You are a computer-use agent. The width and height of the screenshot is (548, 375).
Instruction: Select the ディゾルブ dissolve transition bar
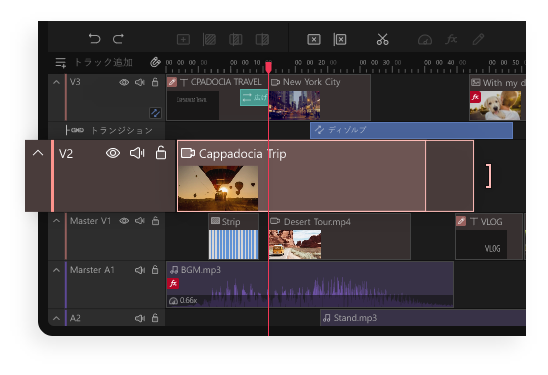point(411,130)
